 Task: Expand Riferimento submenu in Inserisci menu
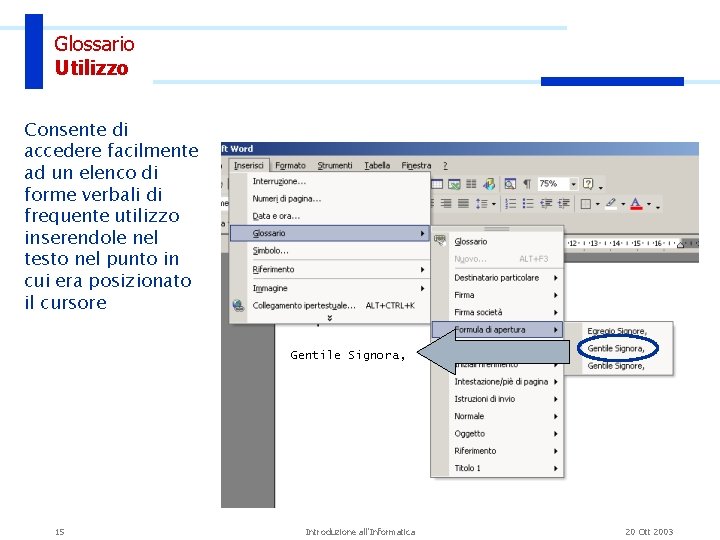pos(330,270)
